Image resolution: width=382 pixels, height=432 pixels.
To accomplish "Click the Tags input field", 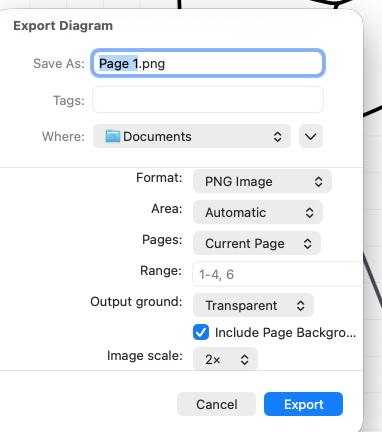I will (x=208, y=100).
